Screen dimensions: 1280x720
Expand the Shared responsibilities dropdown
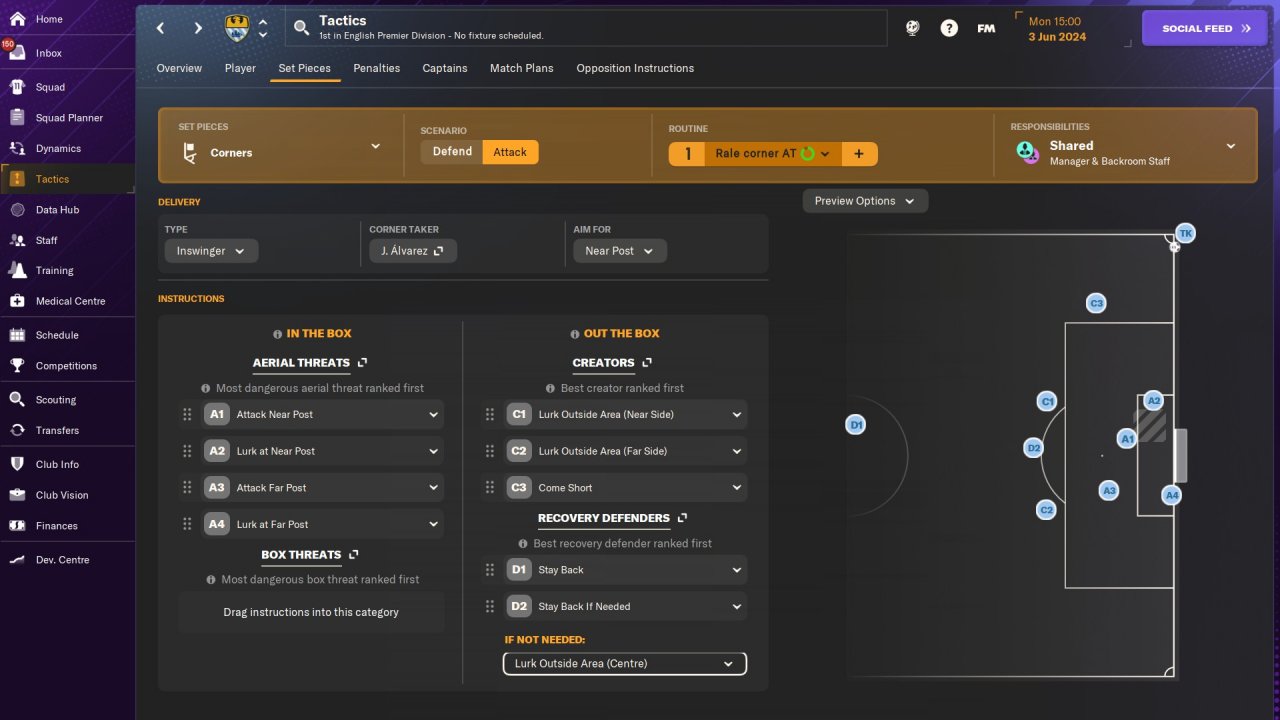(x=1125, y=146)
